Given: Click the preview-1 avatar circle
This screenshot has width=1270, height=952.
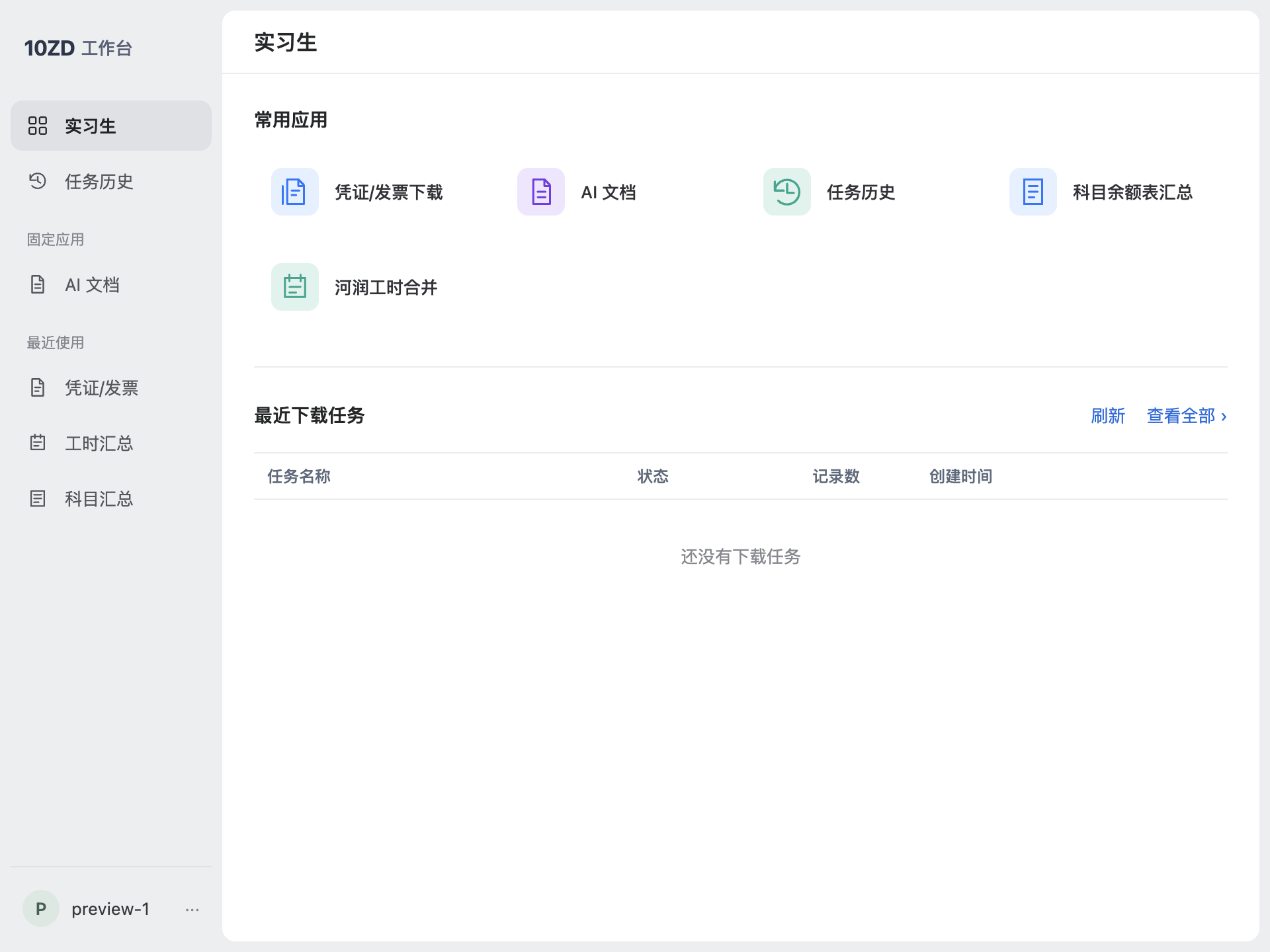Looking at the screenshot, I should click(x=41, y=908).
